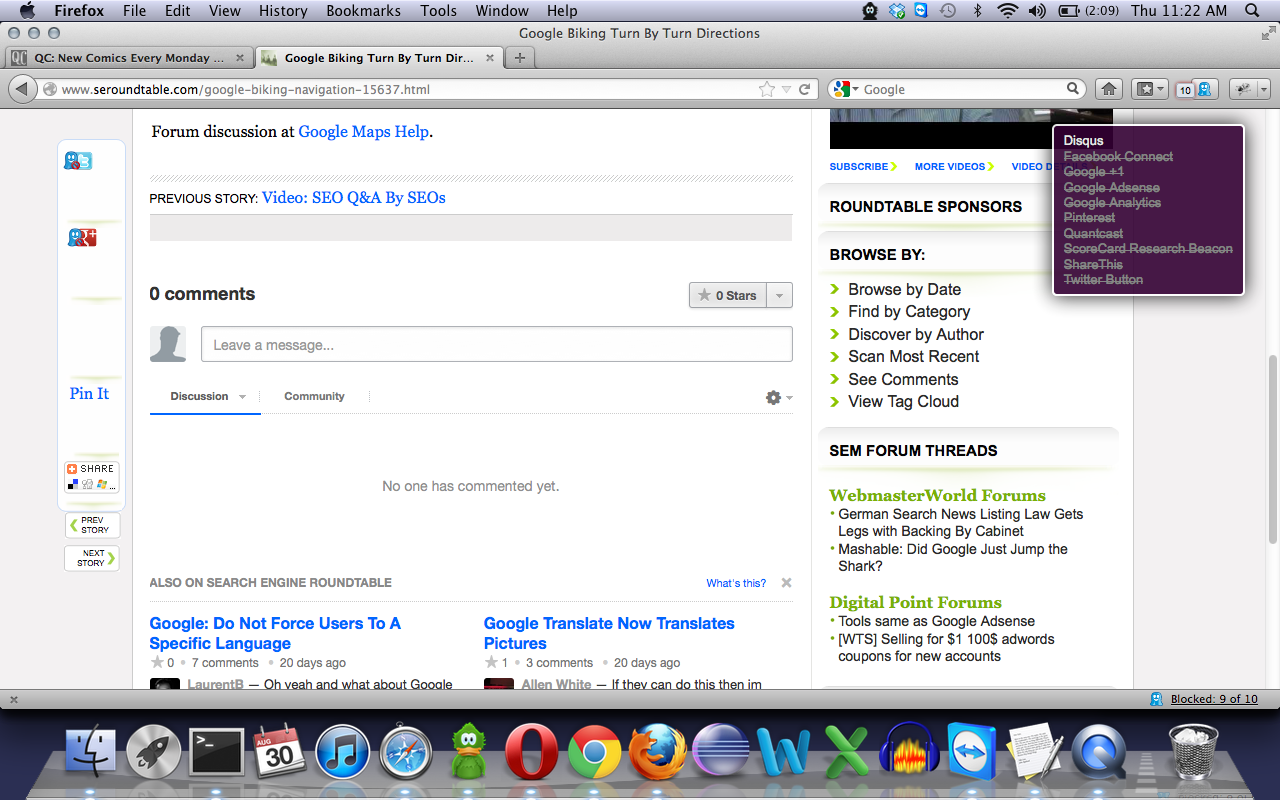This screenshot has height=800, width=1280.
Task: Toggle blocking for Disqus in Ghostery list
Action: point(1083,141)
